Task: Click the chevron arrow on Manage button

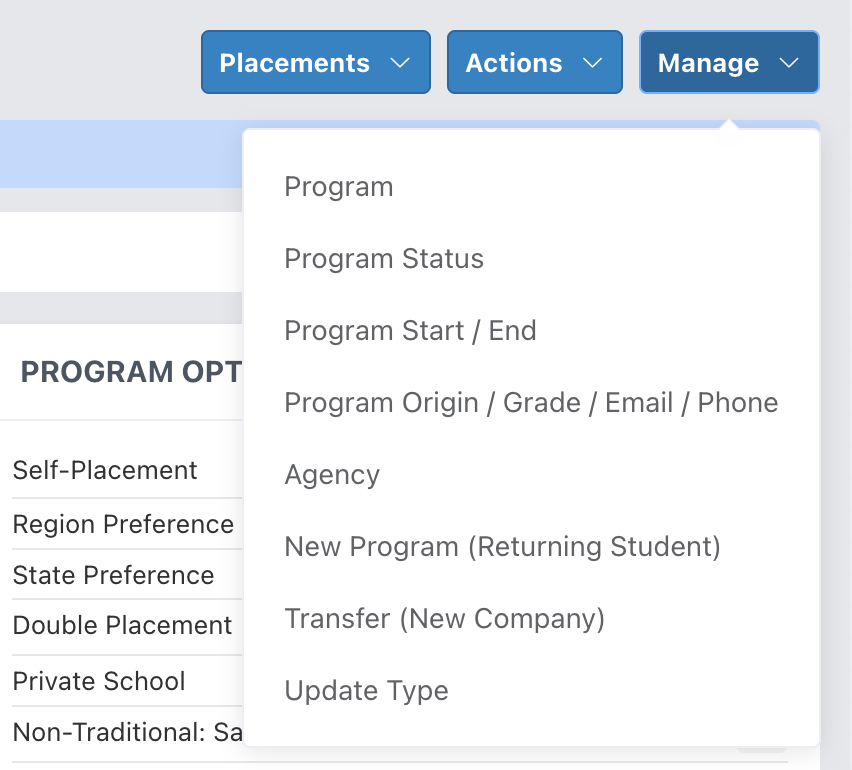Action: 788,63
